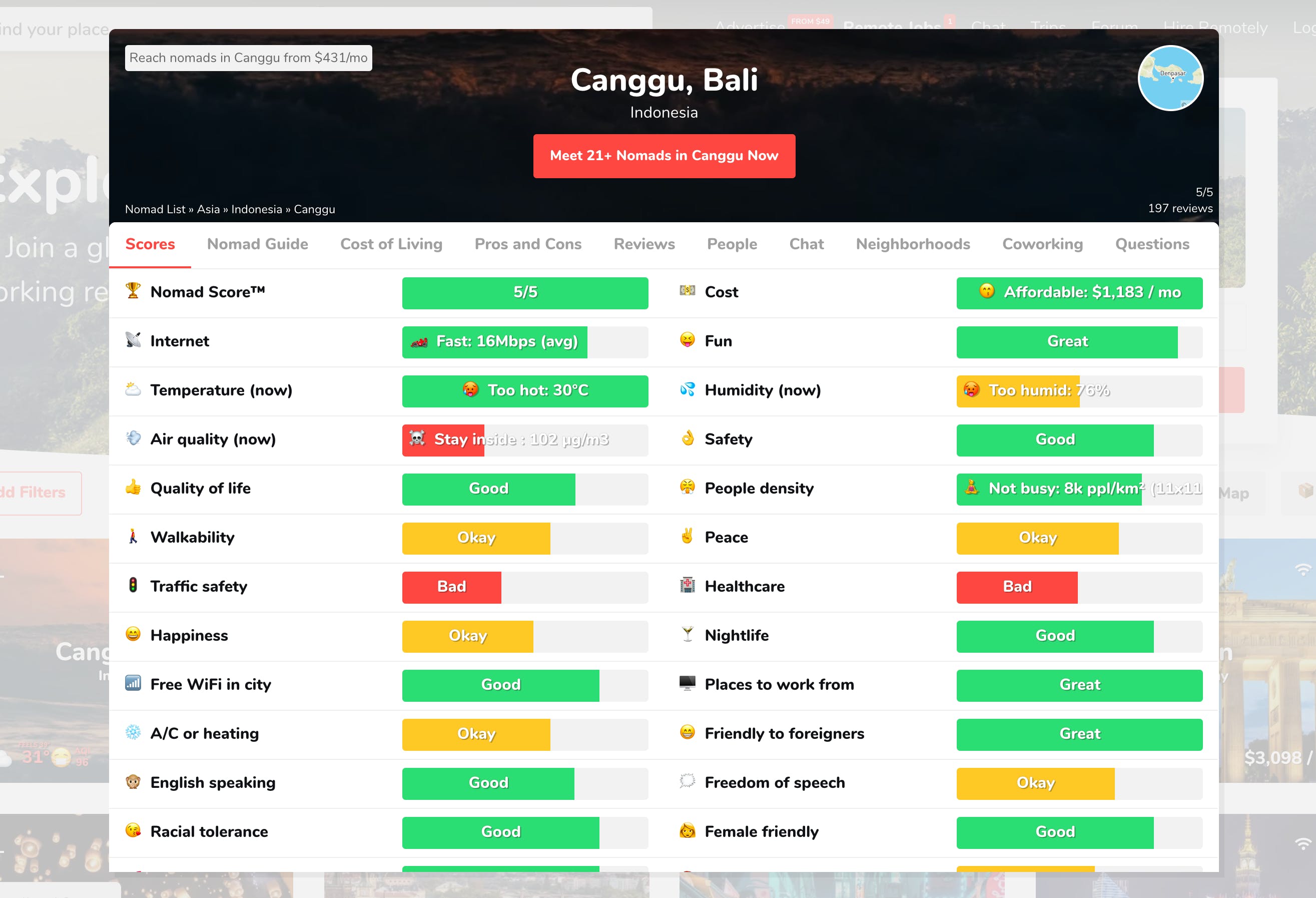Click the snowflake A/C or heating icon

click(x=133, y=732)
